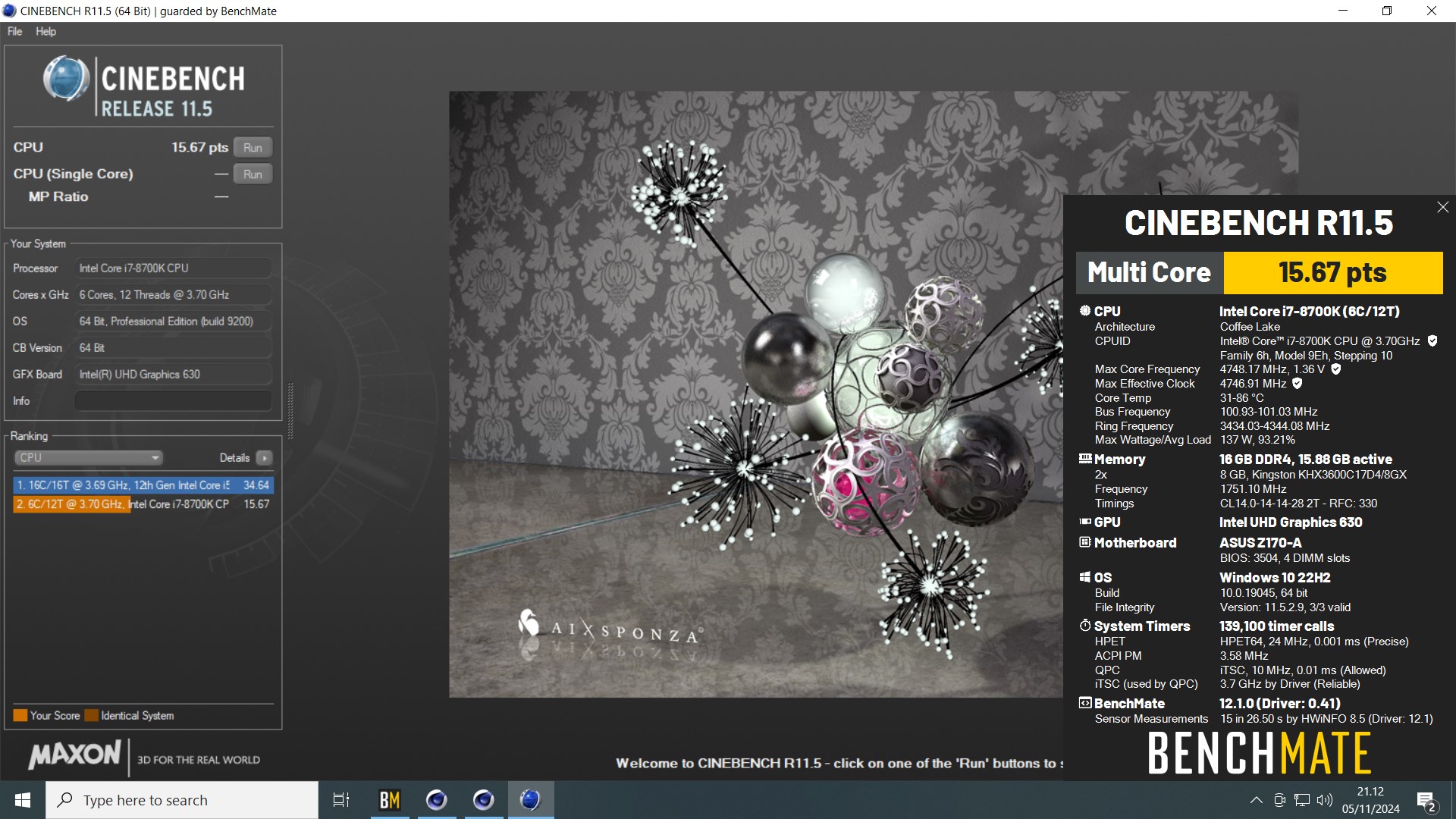Run the CPU multi-core benchmark
The width and height of the screenshot is (1456, 819).
(x=253, y=148)
